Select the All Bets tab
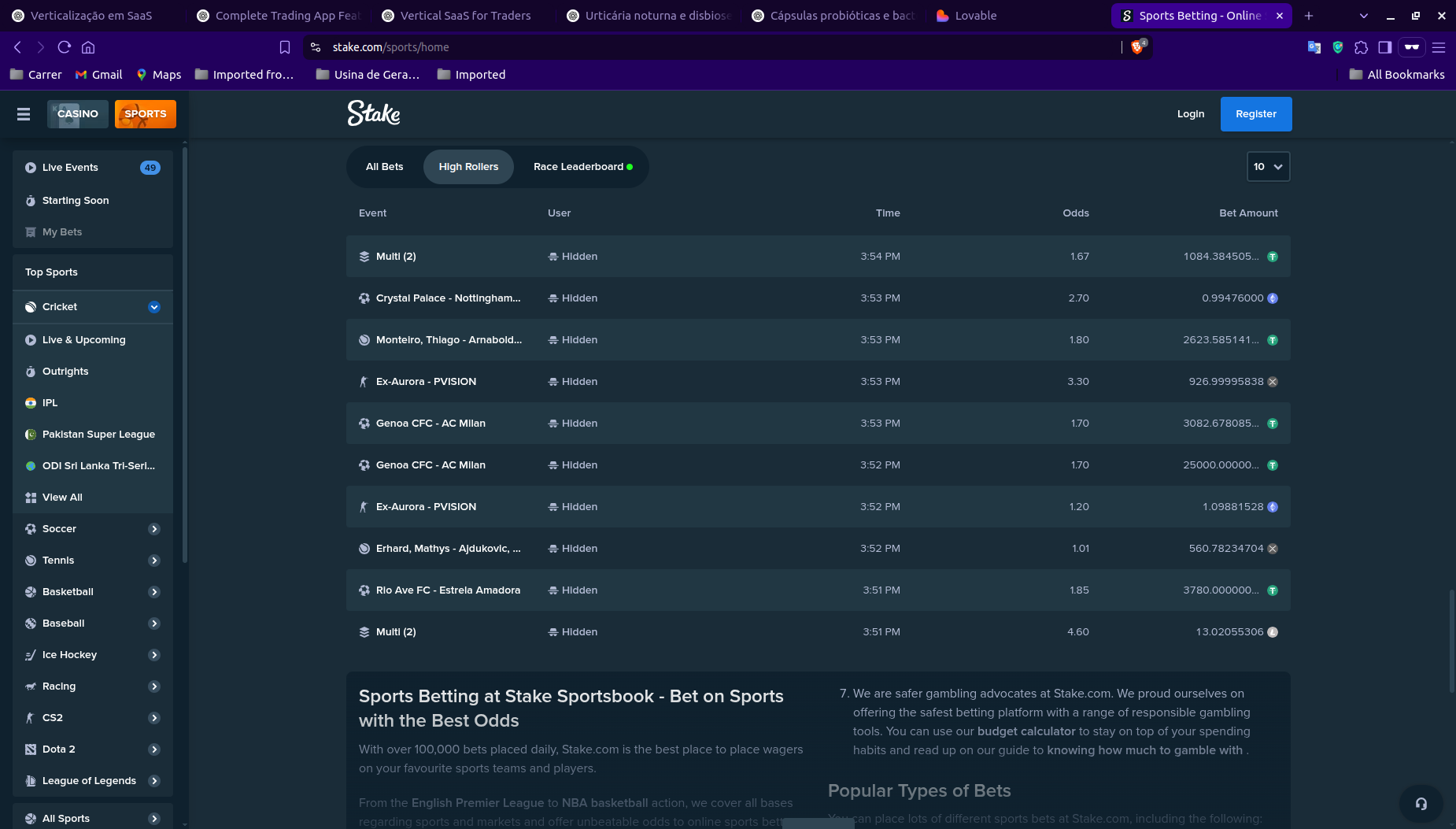 [384, 167]
